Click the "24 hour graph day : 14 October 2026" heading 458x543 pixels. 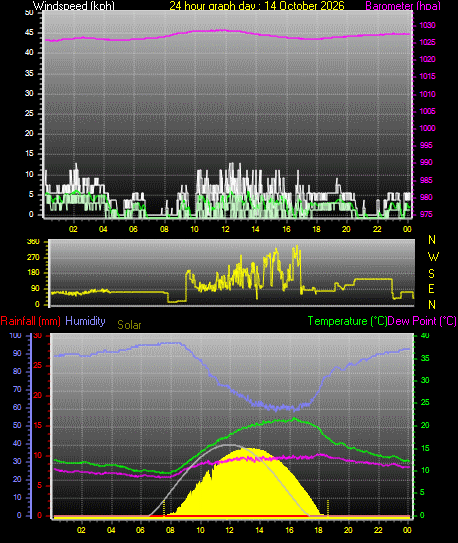pyautogui.click(x=257, y=6)
